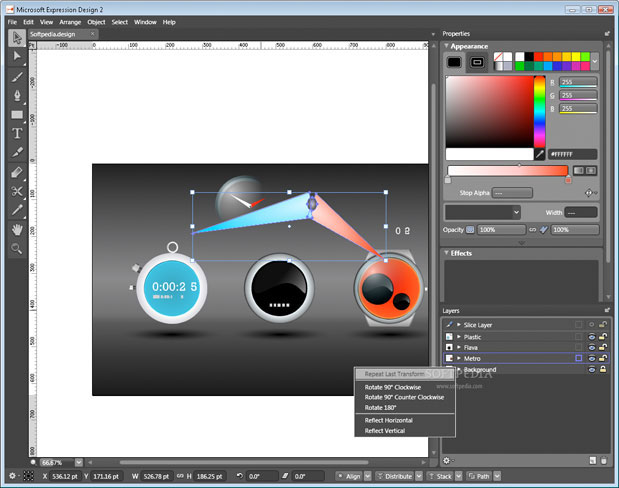The width and height of the screenshot is (619, 488).
Task: Hide the Metro layer with eye icon
Action: click(x=591, y=358)
